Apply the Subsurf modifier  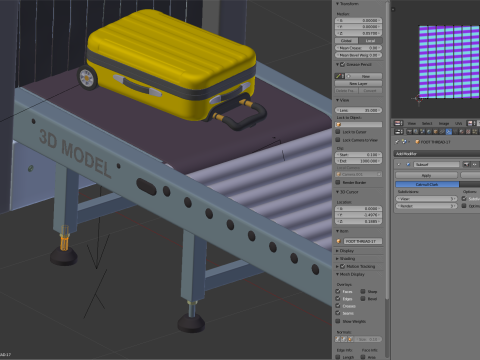pos(426,175)
